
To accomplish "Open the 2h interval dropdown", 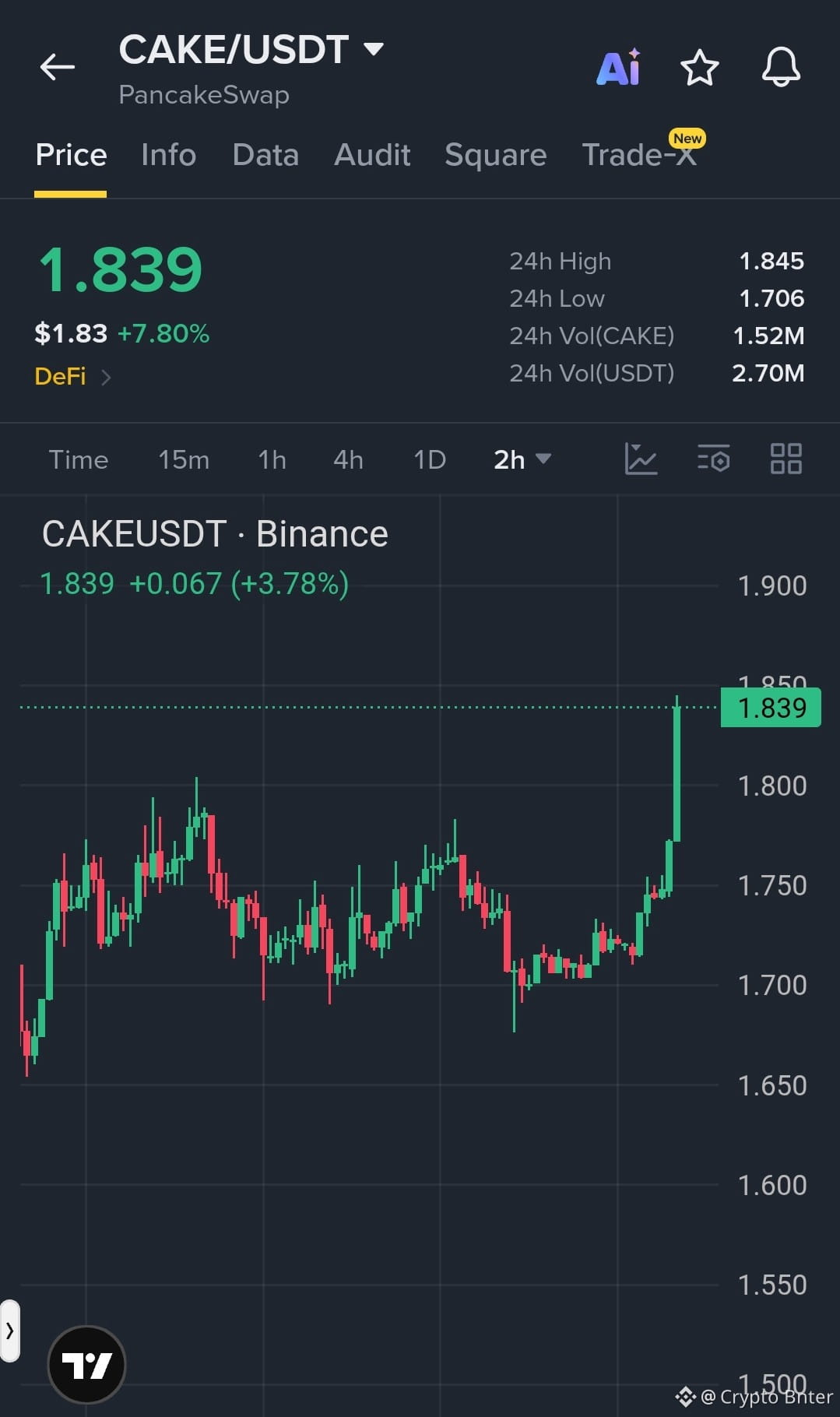I will pyautogui.click(x=522, y=459).
